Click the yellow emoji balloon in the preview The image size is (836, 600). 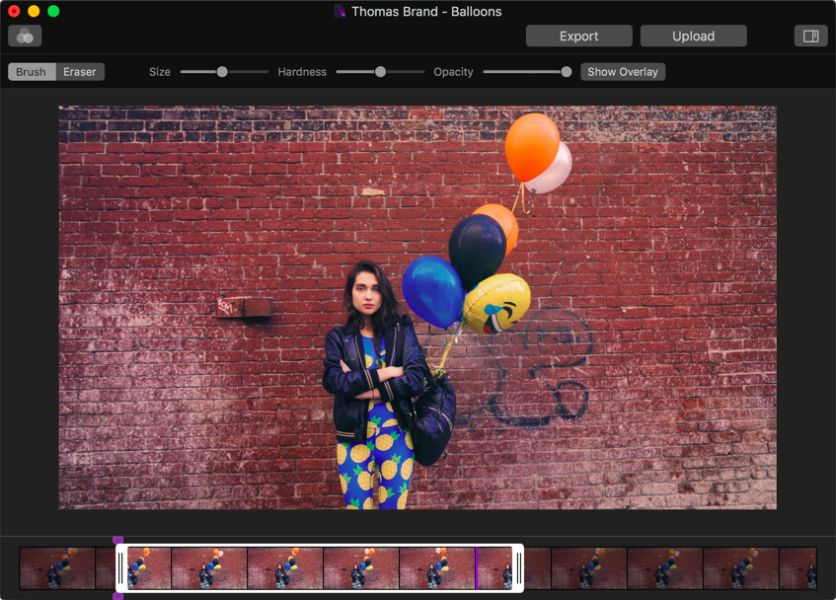coord(497,302)
